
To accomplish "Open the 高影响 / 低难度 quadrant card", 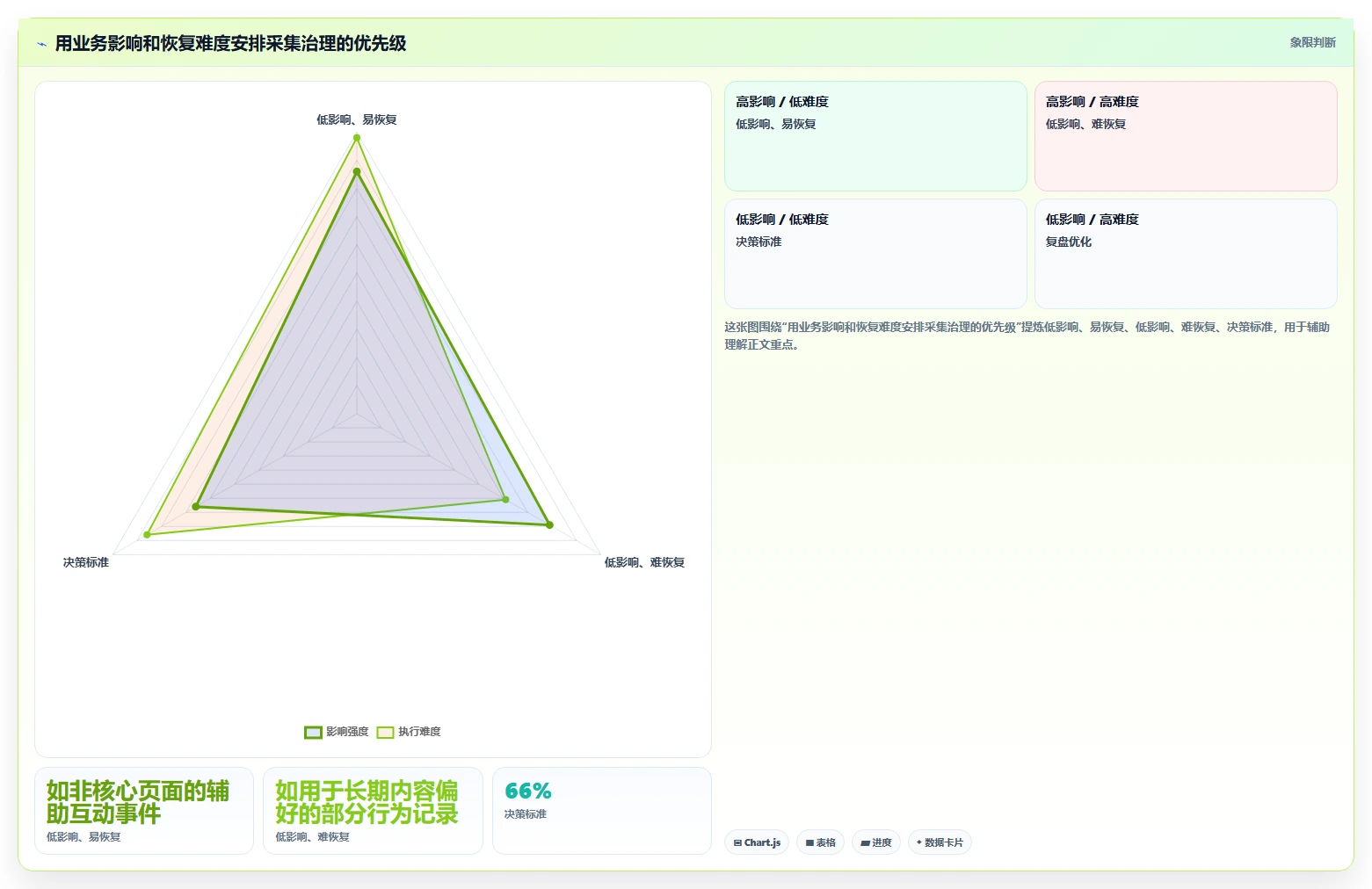I will click(875, 136).
